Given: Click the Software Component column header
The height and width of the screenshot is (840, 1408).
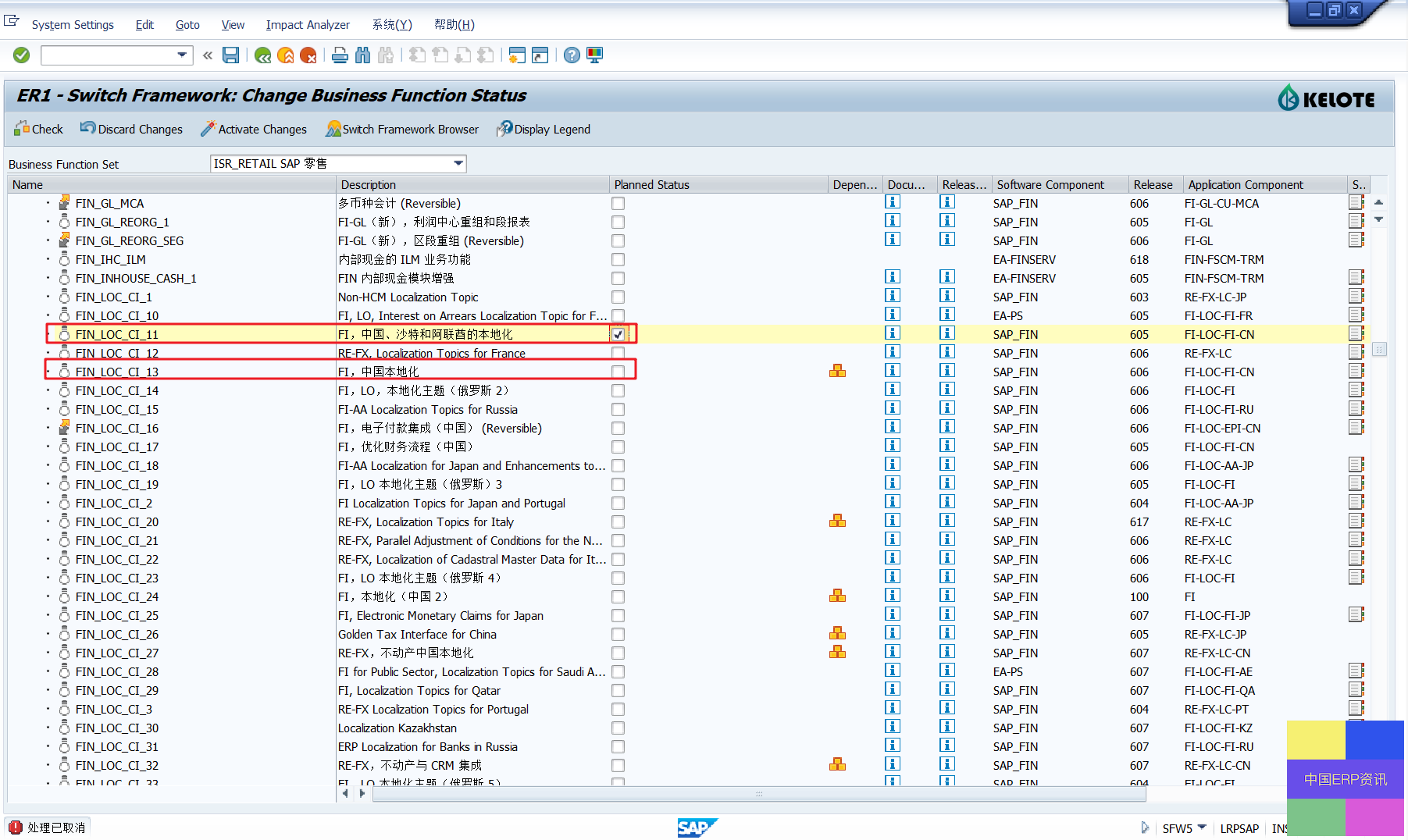Looking at the screenshot, I should 1060,184.
